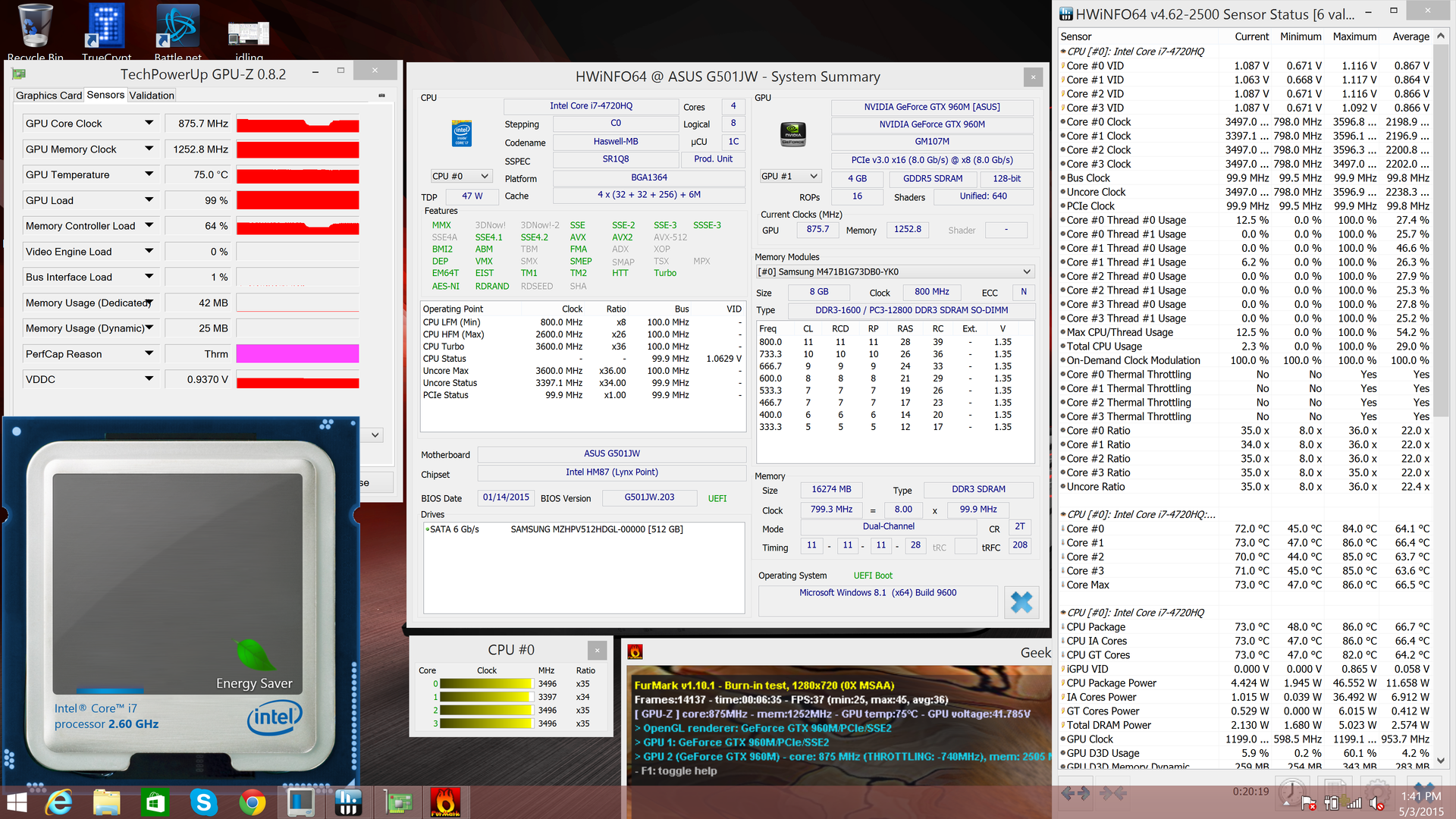Open Windows Store from taskbar

point(155,802)
